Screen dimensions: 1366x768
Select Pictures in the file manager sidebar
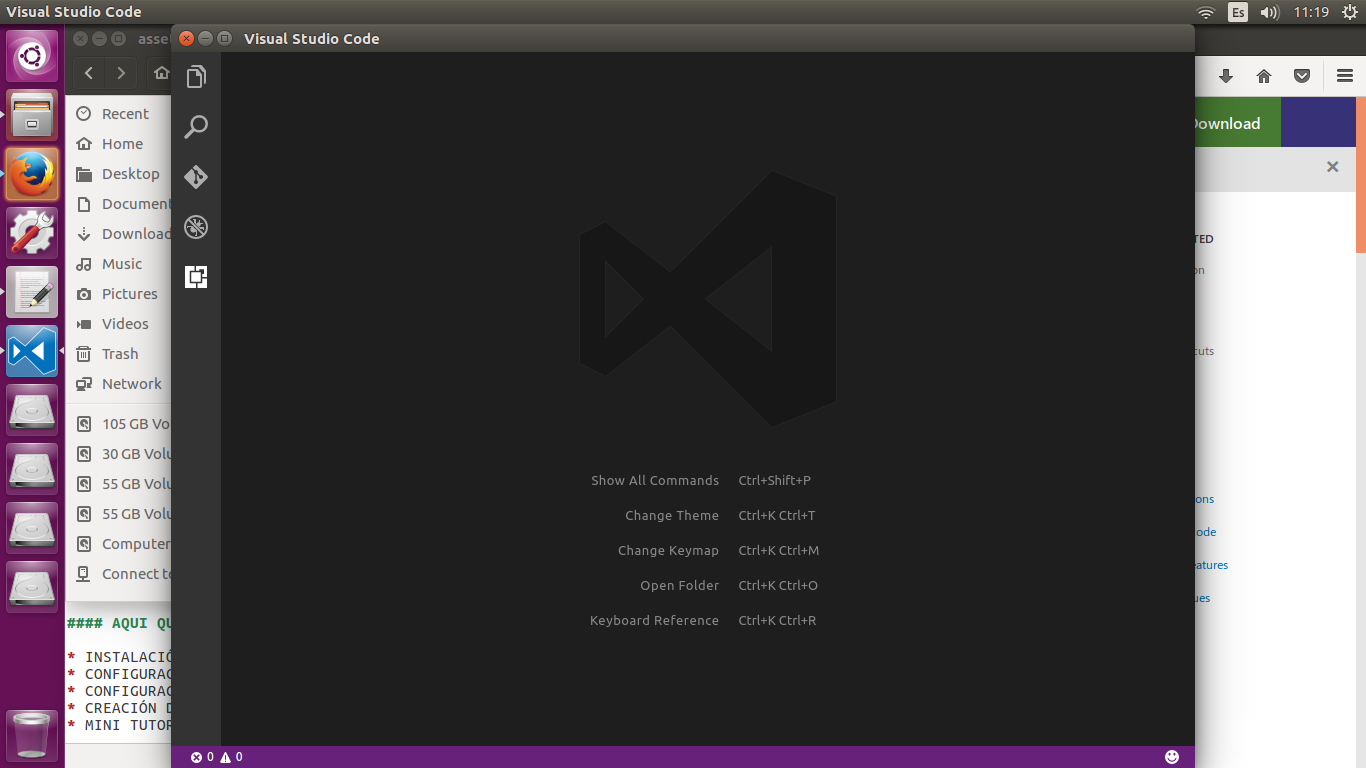(x=118, y=294)
